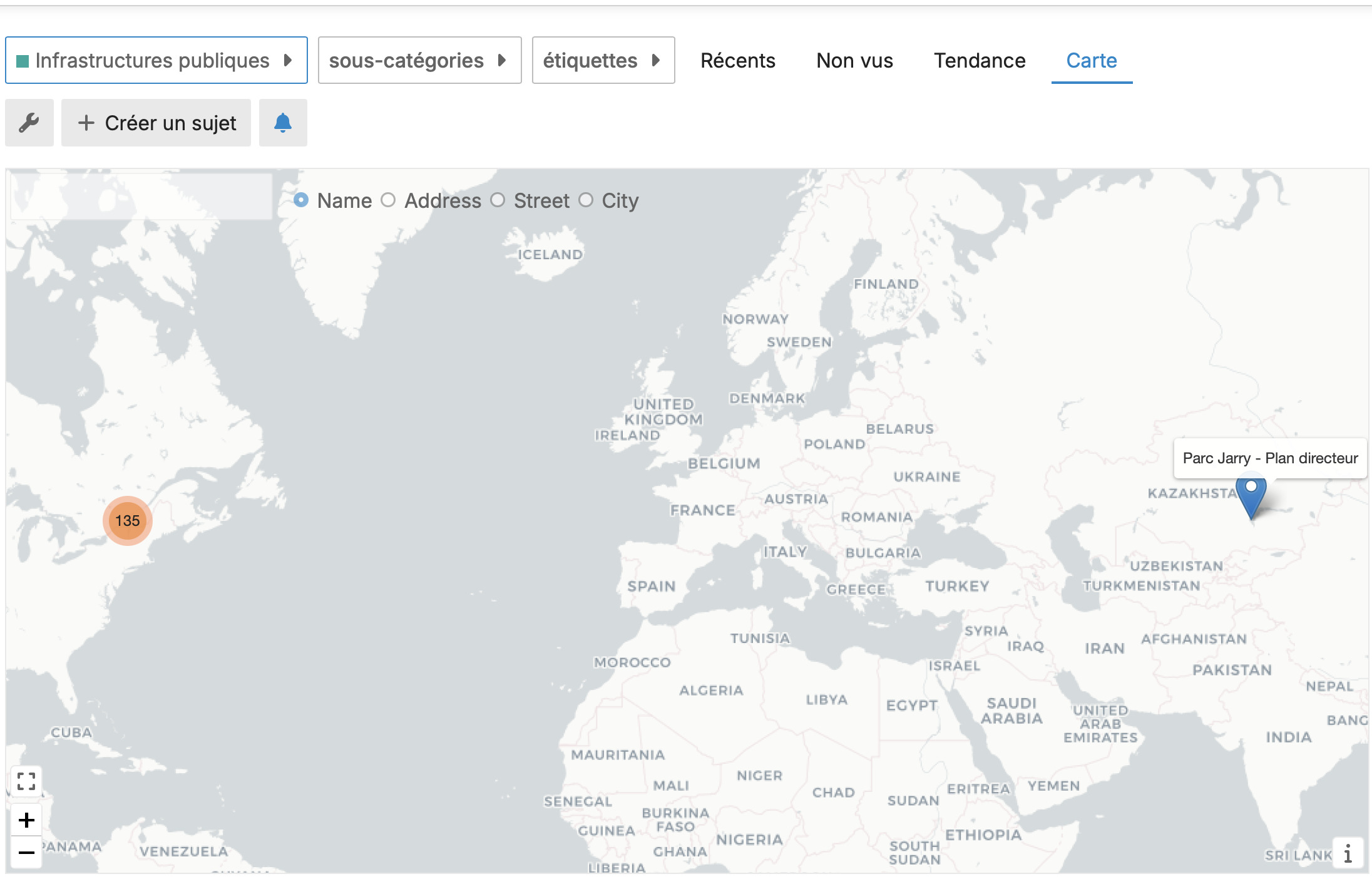This screenshot has height=879, width=1372.
Task: Click Créer un sujet button
Action: click(x=156, y=123)
